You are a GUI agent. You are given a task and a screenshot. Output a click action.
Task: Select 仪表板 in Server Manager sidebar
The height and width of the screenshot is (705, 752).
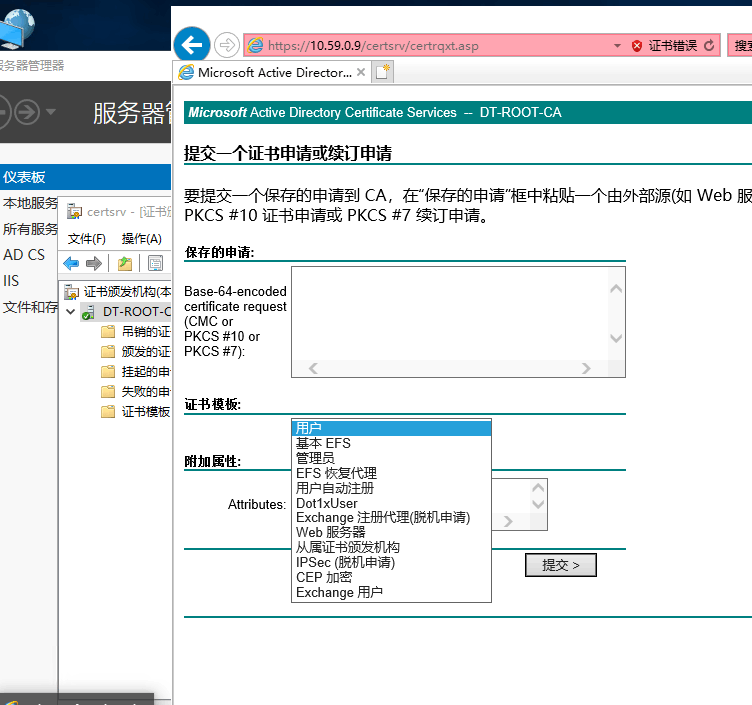[x=85, y=177]
